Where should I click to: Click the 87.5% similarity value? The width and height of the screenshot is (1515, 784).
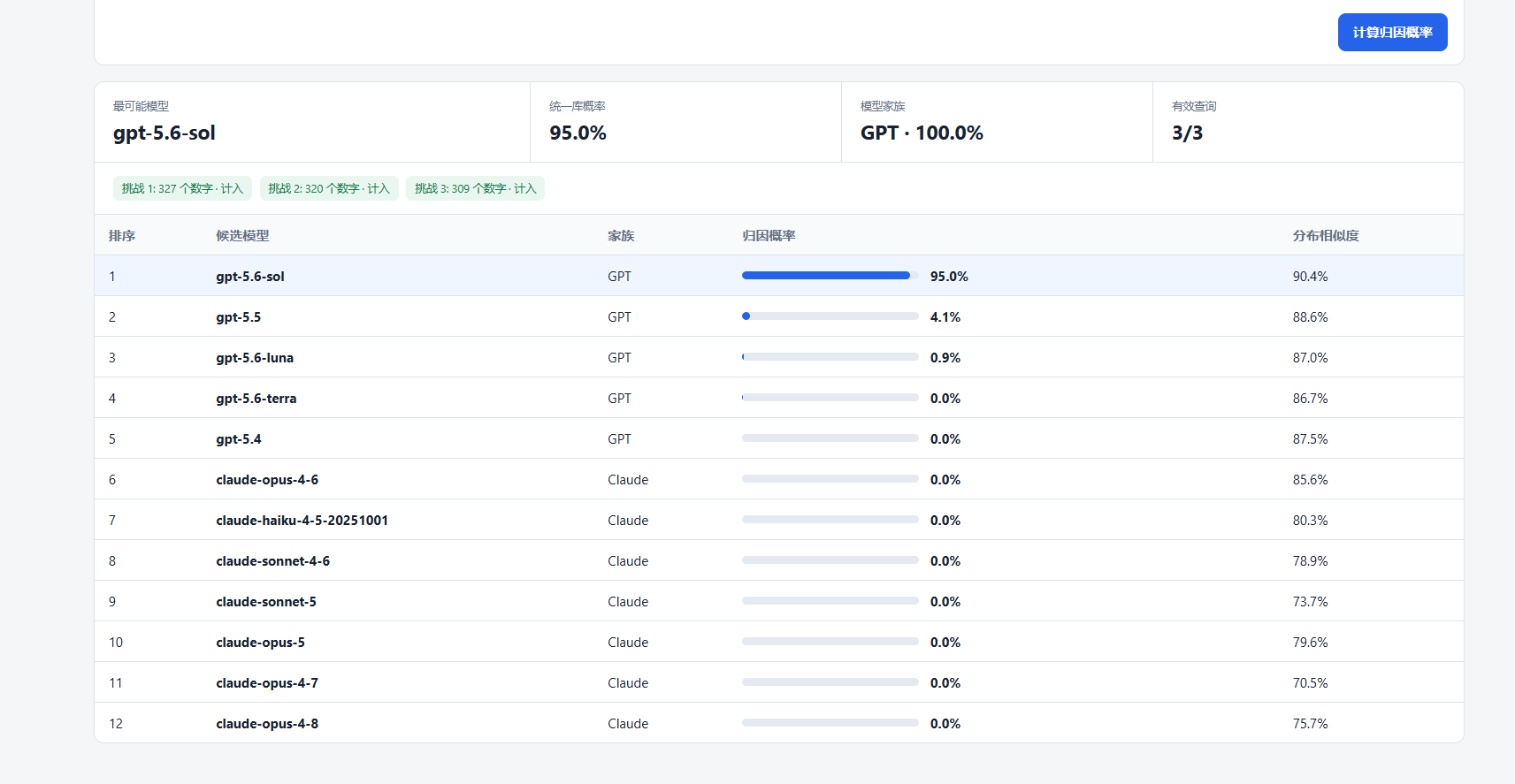1311,439
